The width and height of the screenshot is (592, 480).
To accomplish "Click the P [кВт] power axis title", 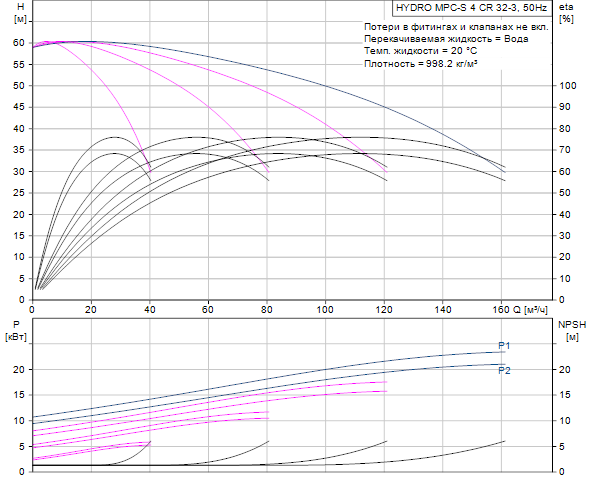I will coord(16,330).
